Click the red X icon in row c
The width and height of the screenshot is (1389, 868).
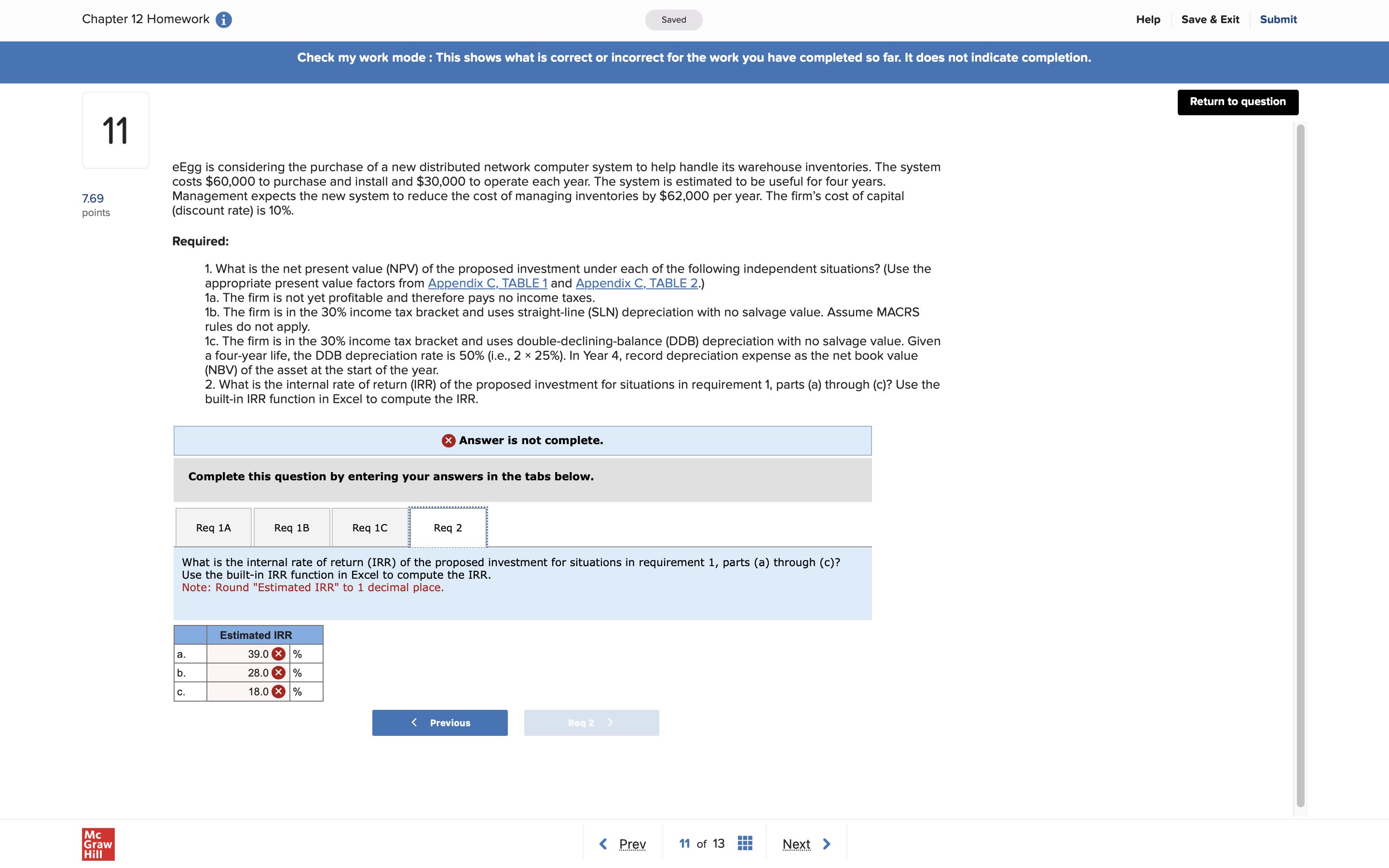278,692
